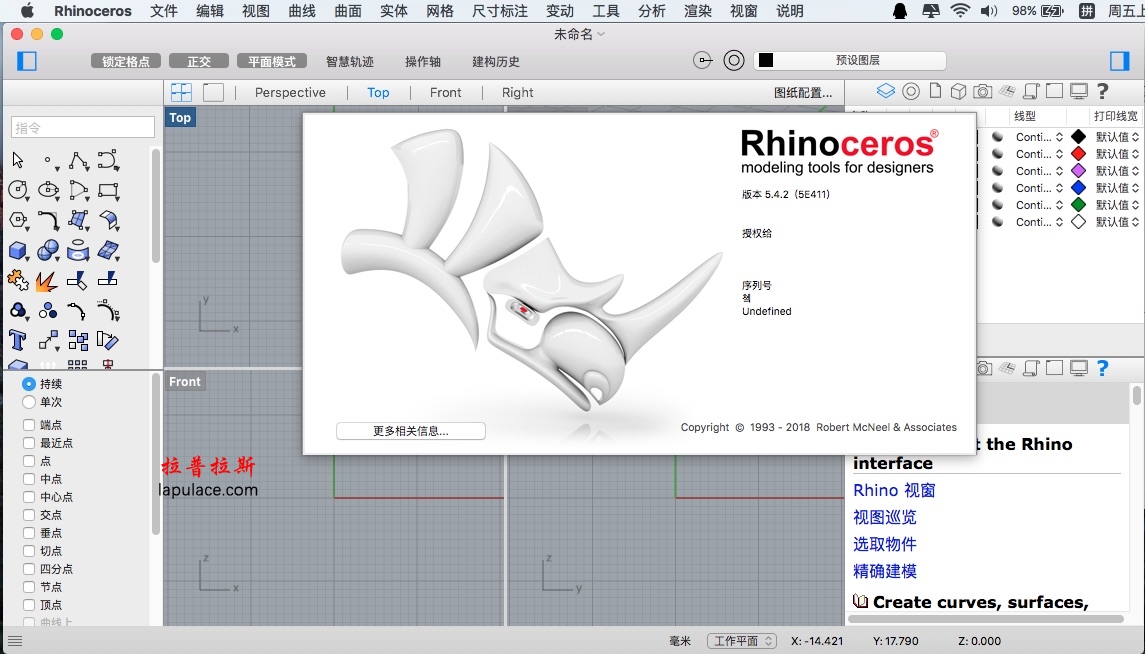
Task: Expand the 未命名 title dropdown chevron
Action: [601, 34]
